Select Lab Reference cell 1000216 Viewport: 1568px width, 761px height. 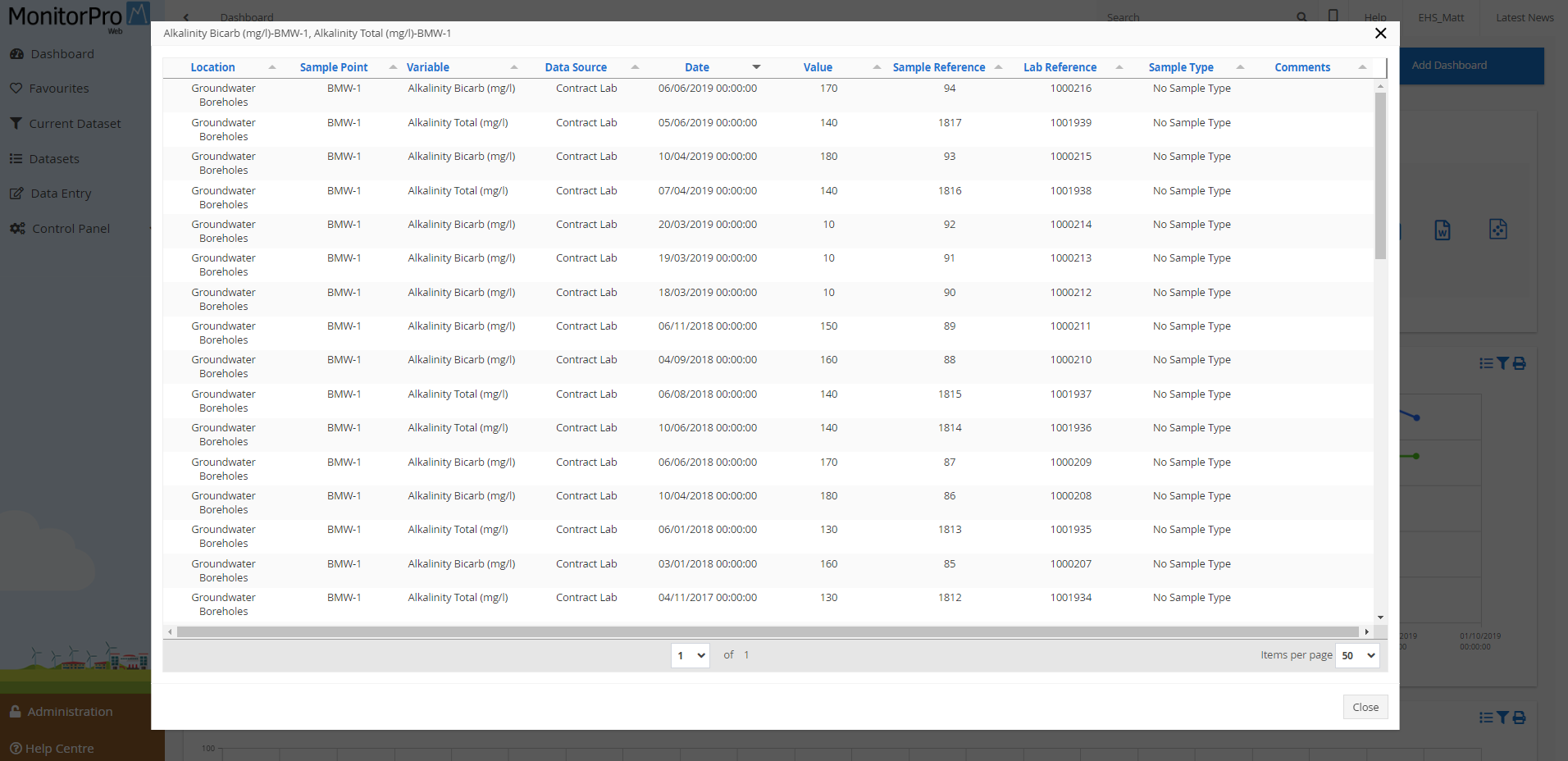(1071, 89)
